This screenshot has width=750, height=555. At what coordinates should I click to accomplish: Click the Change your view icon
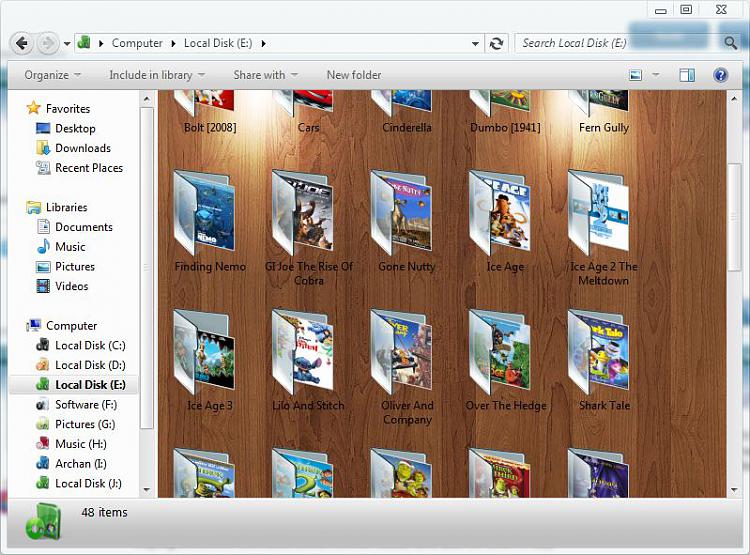pyautogui.click(x=635, y=75)
